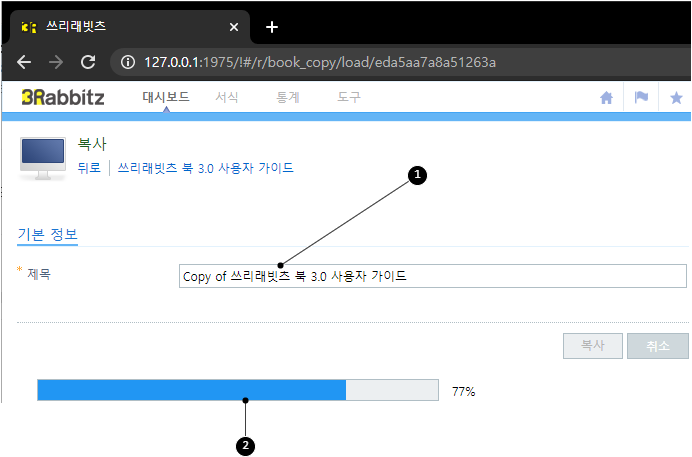The image size is (692, 457).
Task: Click the 기본 정보 section heading
Action: point(48,234)
